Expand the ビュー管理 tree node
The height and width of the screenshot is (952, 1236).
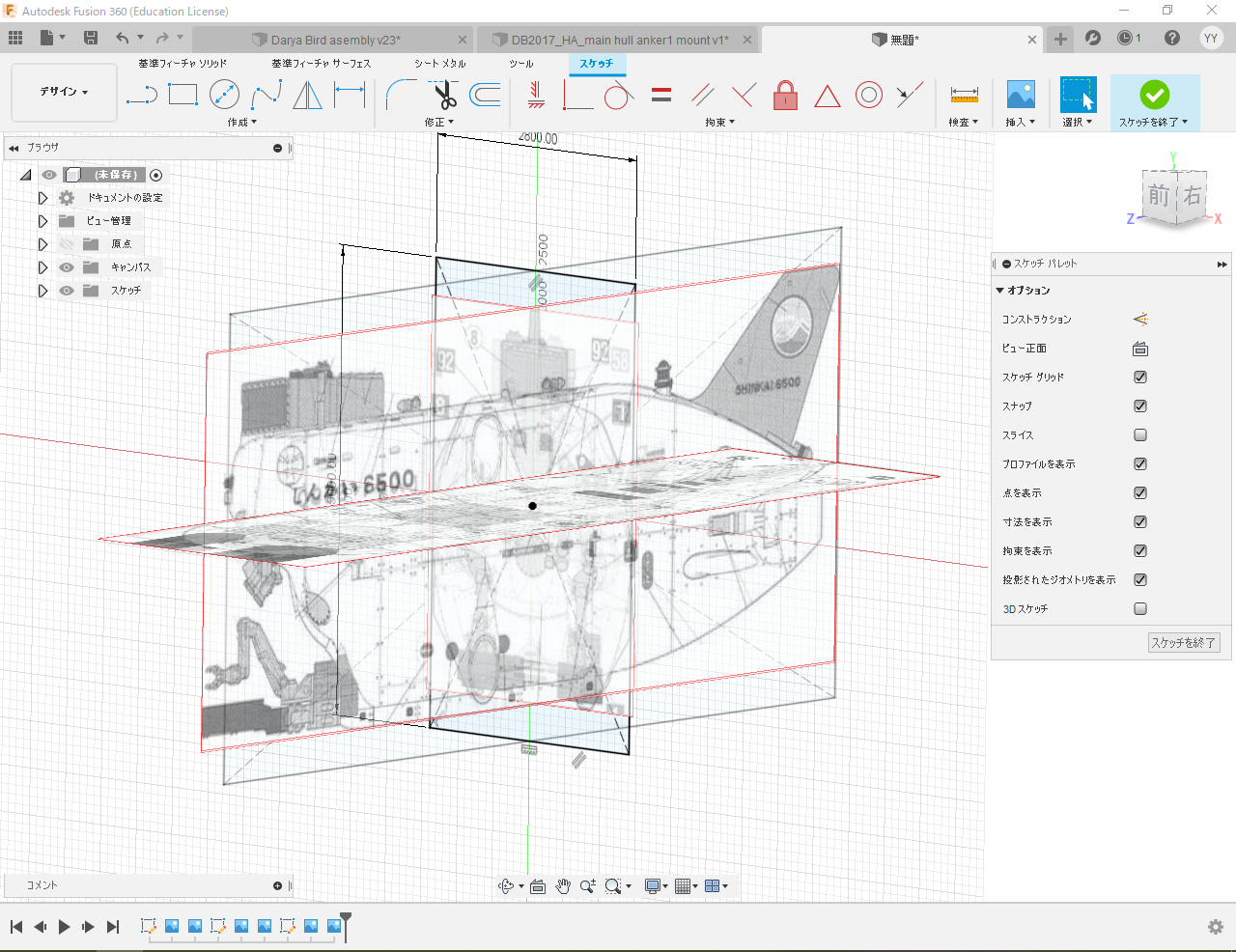point(42,221)
